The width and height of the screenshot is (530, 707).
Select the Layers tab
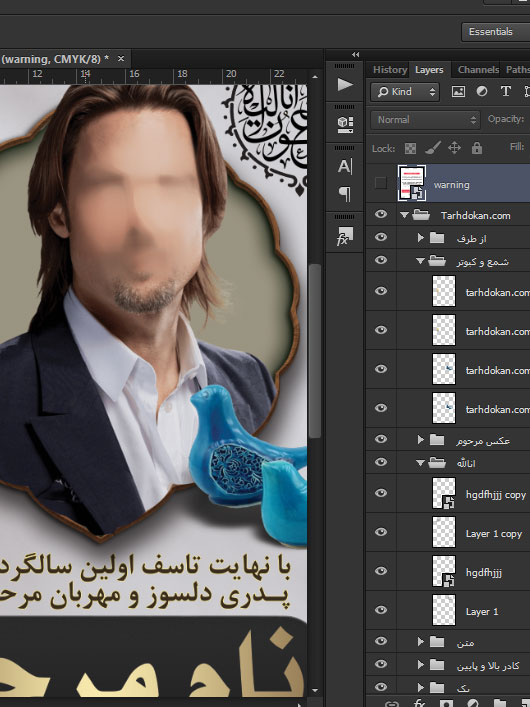pos(429,70)
